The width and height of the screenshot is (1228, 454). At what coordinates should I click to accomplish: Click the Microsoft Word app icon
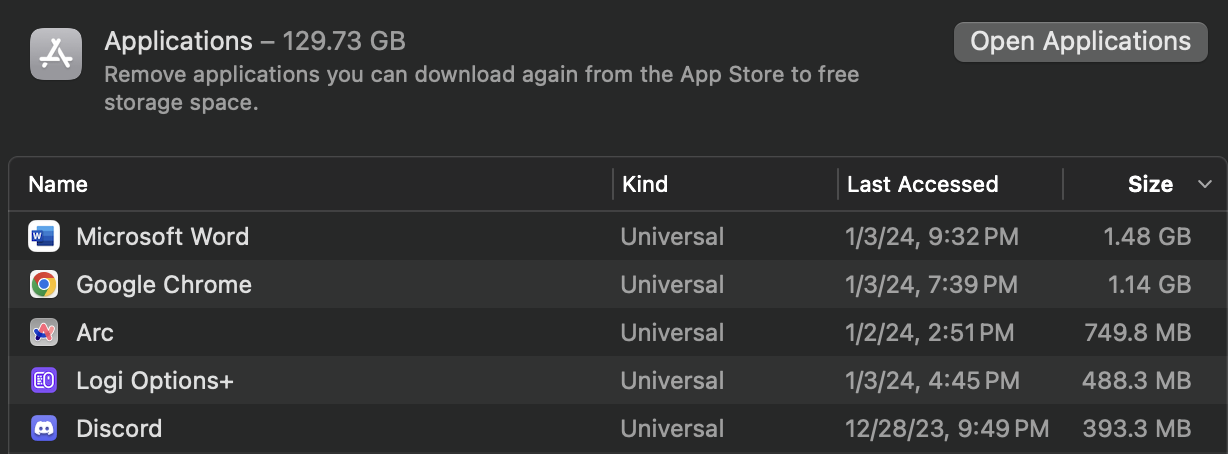44,237
